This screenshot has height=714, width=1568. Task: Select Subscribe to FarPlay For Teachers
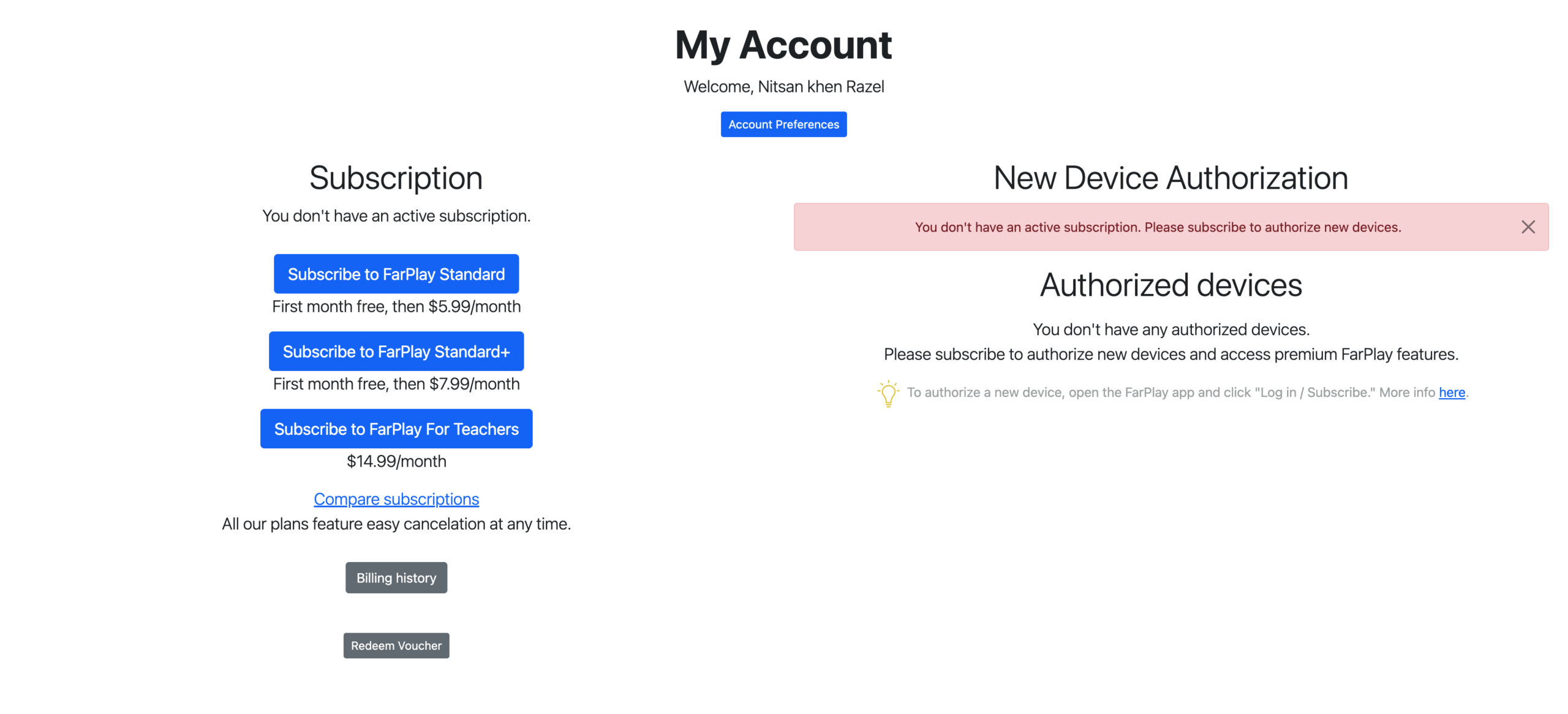pyautogui.click(x=396, y=429)
